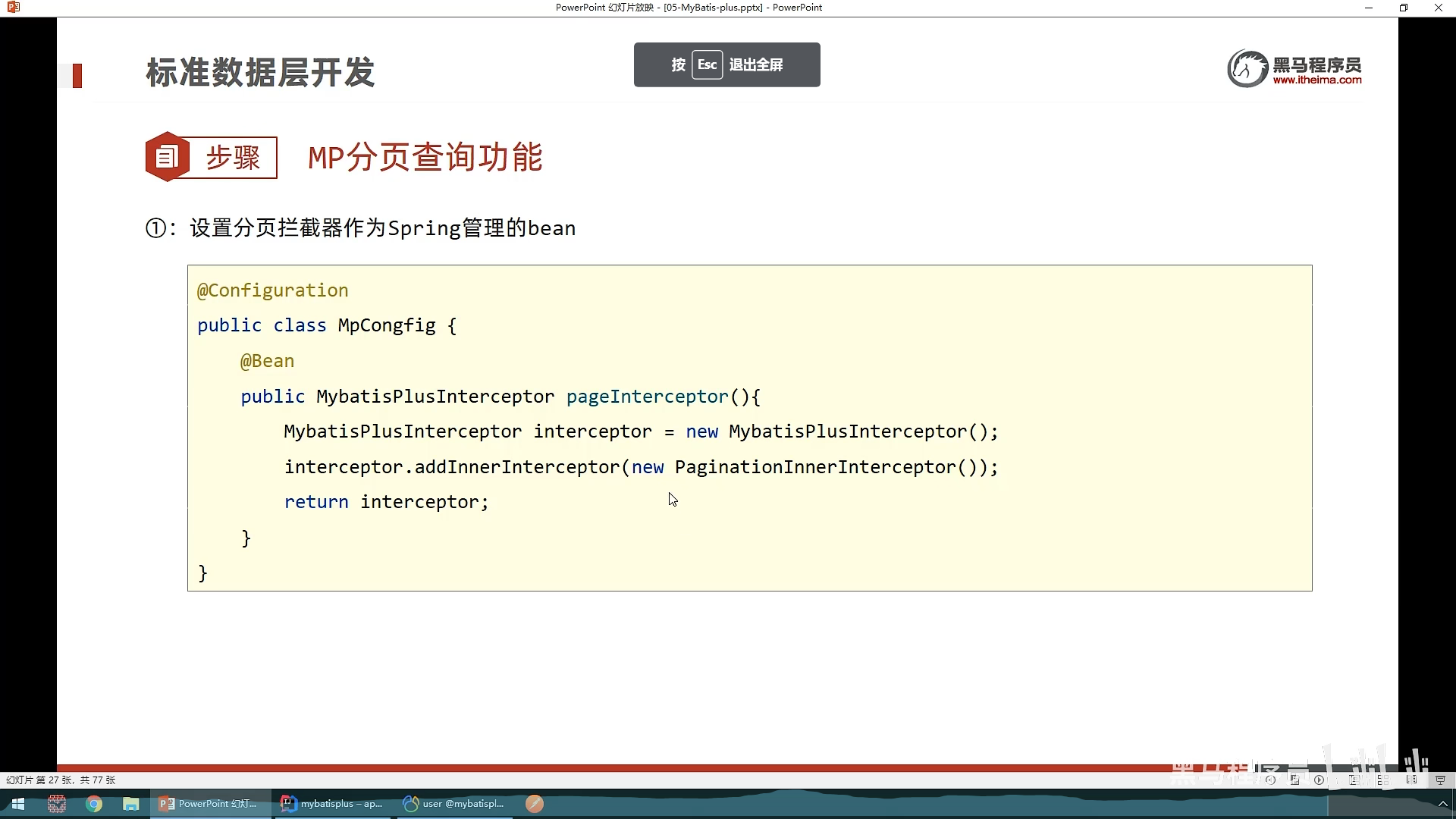Open Reading view from status bar

tap(1411, 780)
